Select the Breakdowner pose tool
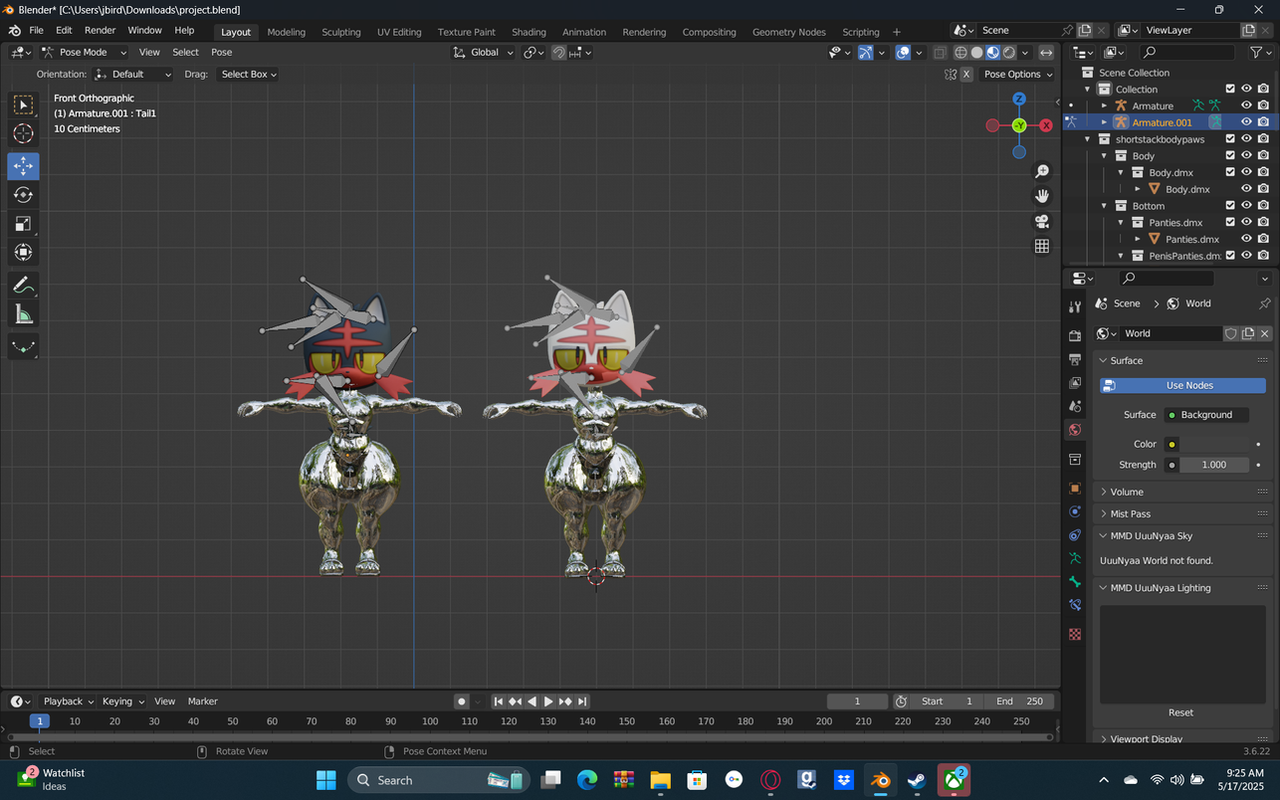Image resolution: width=1280 pixels, height=800 pixels. click(x=23, y=347)
